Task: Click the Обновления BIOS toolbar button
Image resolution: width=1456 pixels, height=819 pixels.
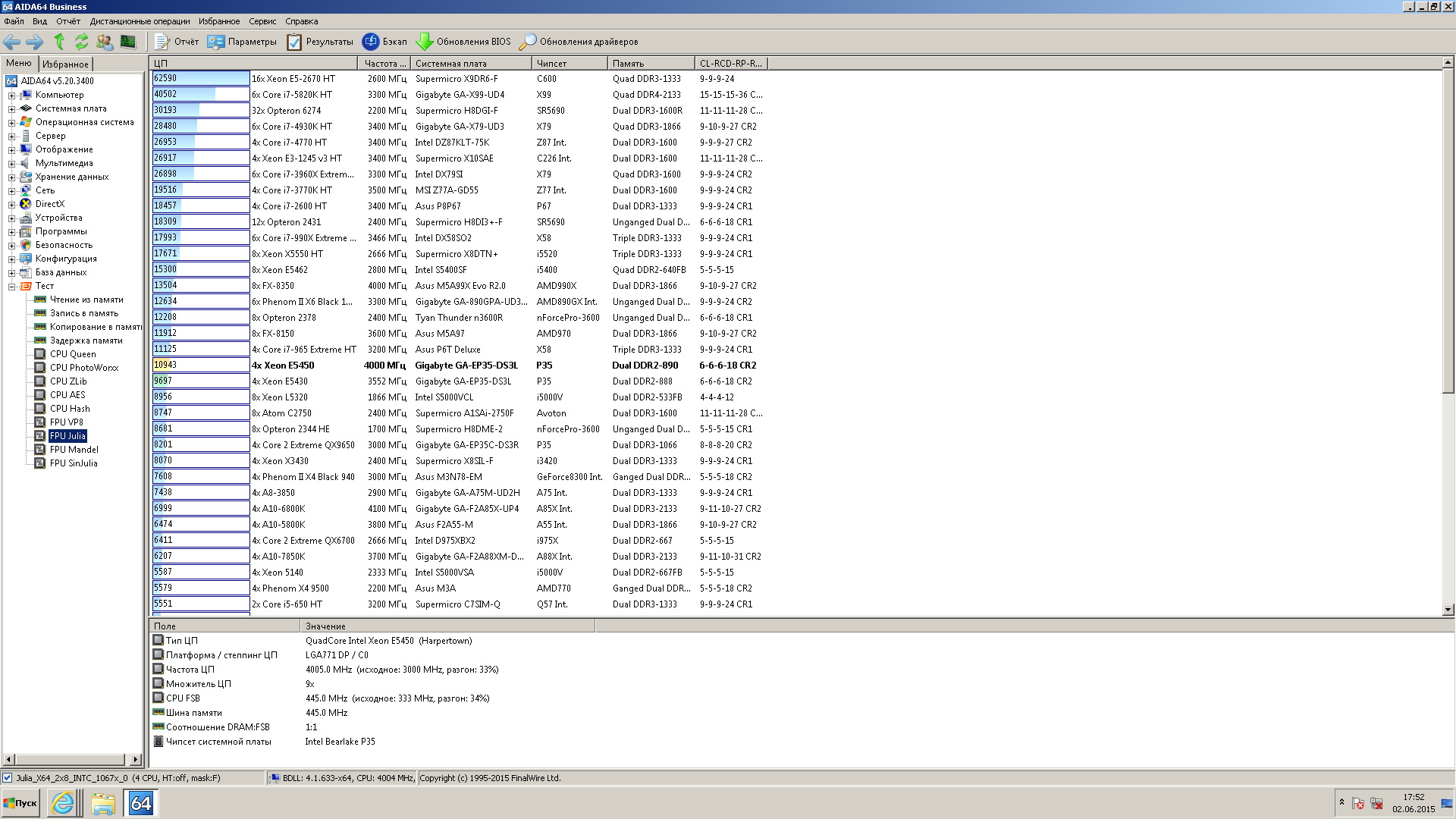Action: coord(463,42)
